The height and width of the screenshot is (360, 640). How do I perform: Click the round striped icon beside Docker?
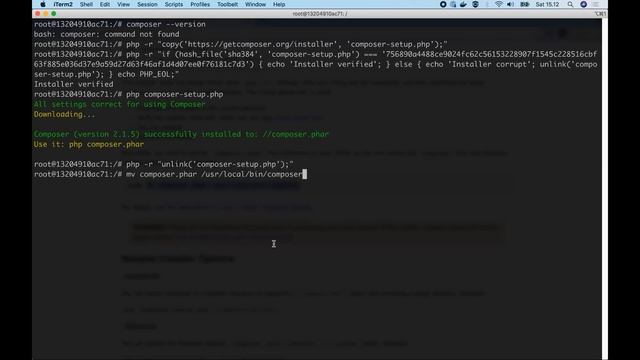point(476,4)
